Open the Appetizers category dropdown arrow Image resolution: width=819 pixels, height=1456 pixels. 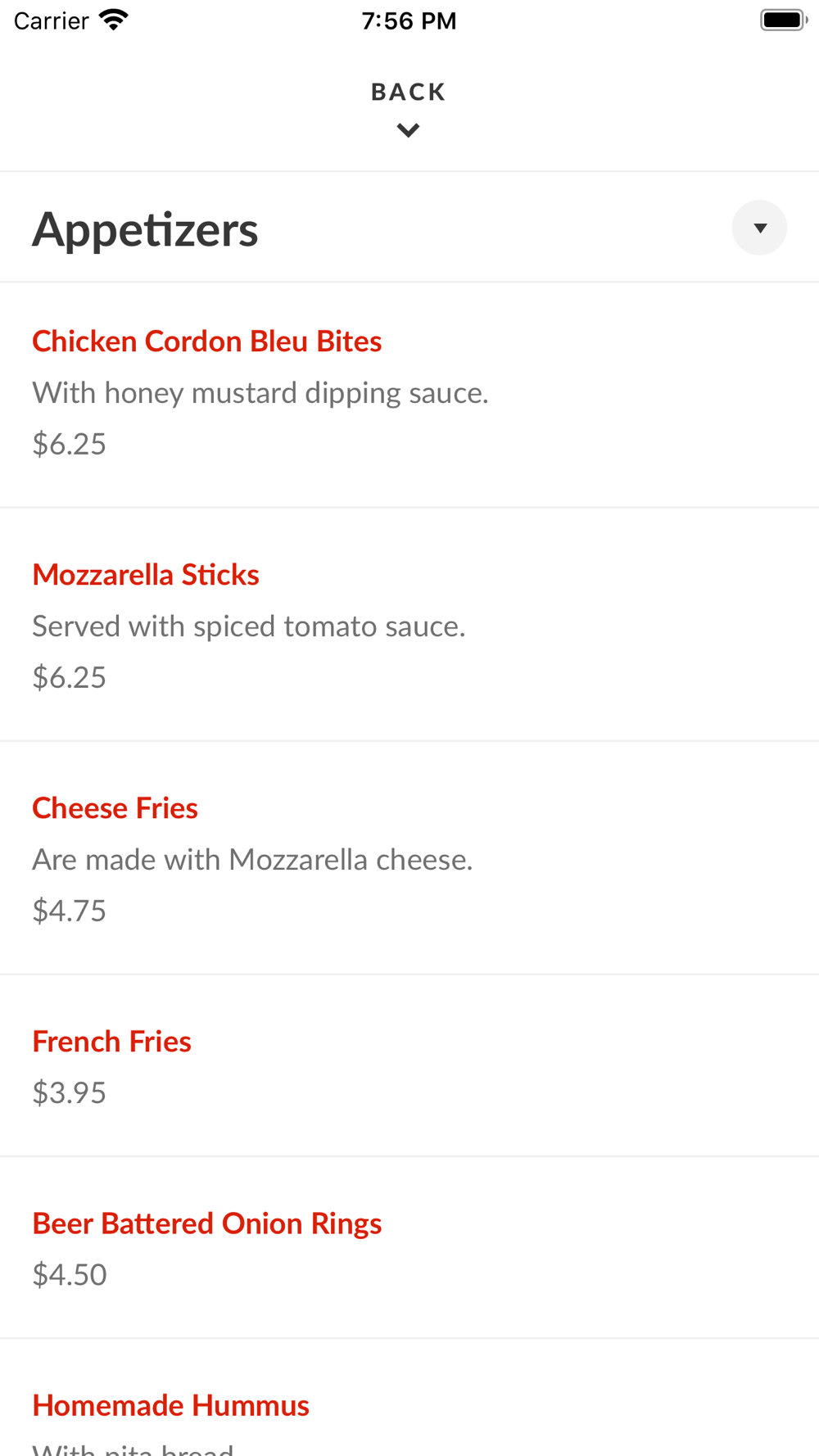(x=759, y=228)
